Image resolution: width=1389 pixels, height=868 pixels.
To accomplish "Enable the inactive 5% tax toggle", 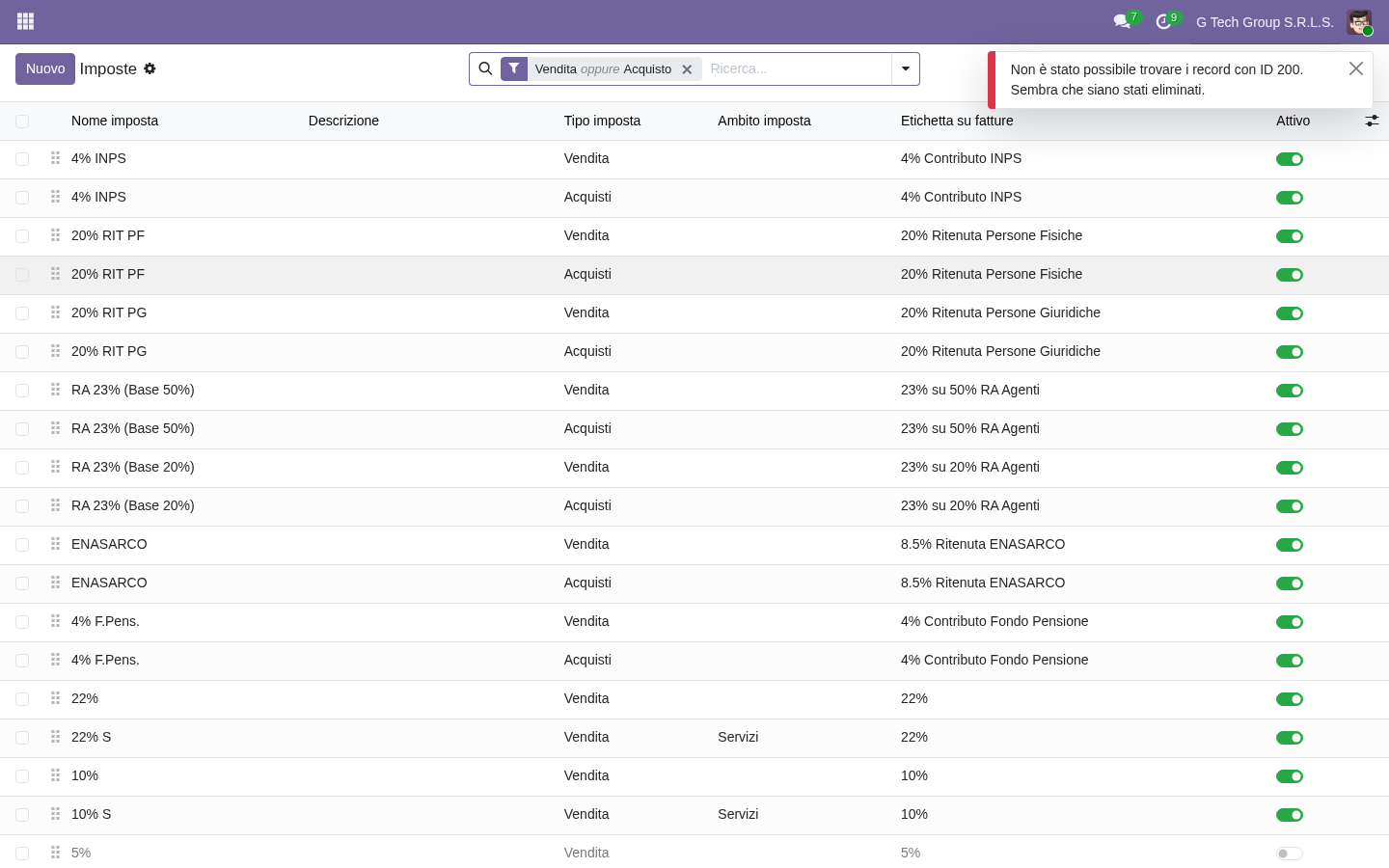I will [x=1290, y=854].
